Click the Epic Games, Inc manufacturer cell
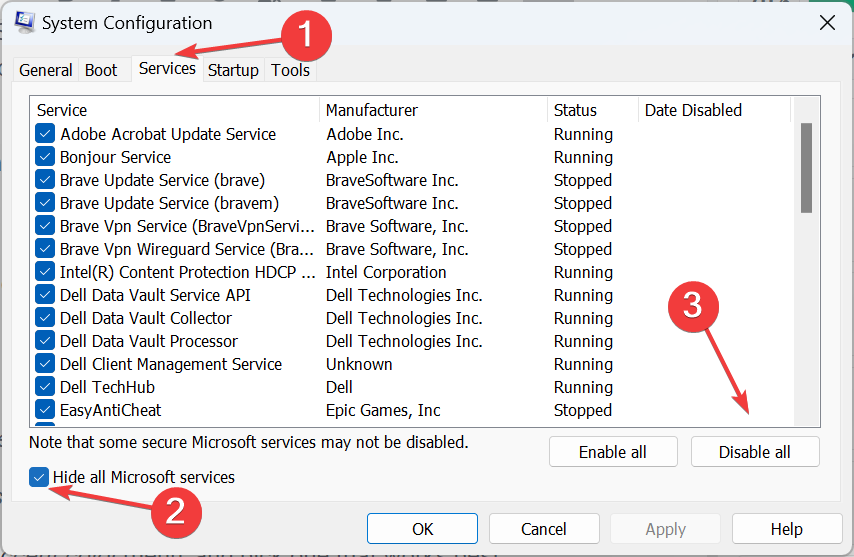The width and height of the screenshot is (854, 557). 383,410
